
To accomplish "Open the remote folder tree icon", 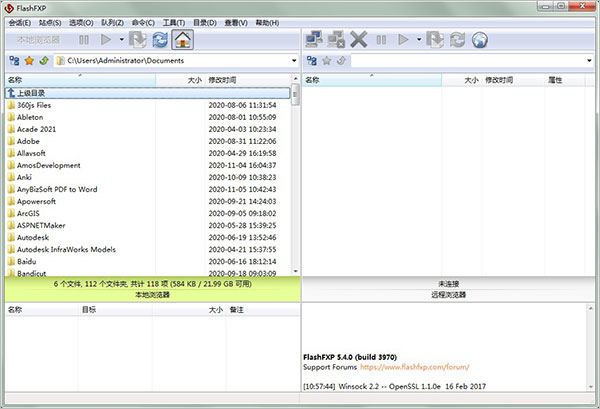I will (312, 60).
